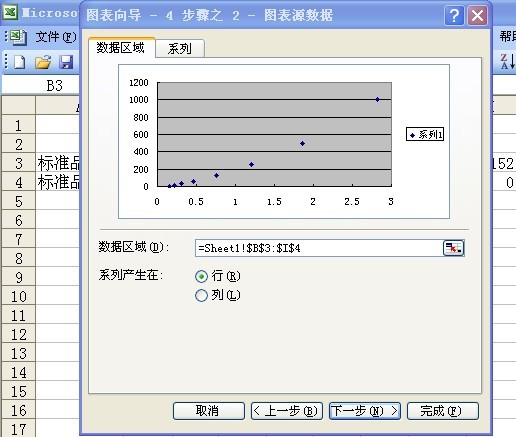
Task: Switch to the 系列 tab
Action: tap(180, 49)
